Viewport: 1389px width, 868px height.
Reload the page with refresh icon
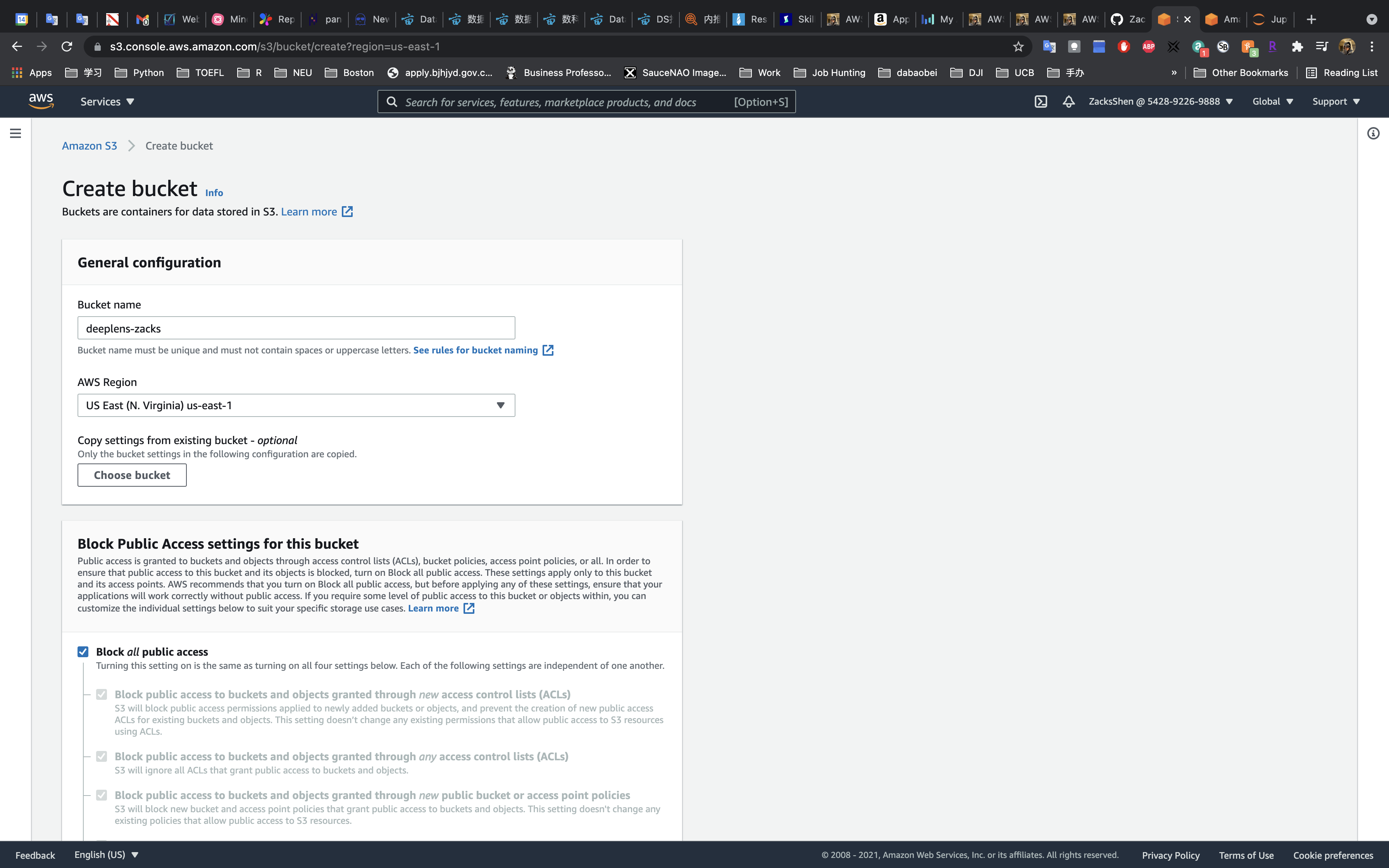click(x=67, y=46)
